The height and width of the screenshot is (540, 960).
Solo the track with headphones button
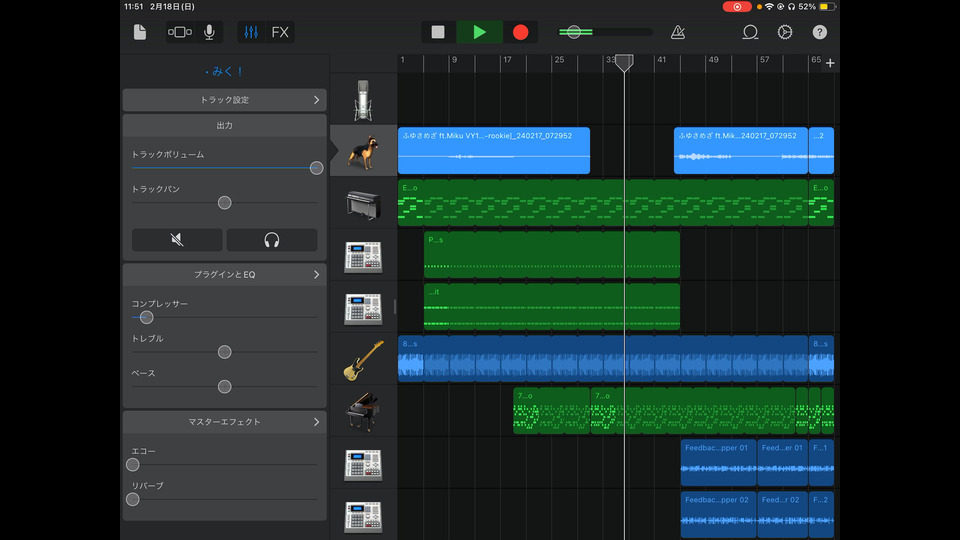[x=271, y=240]
